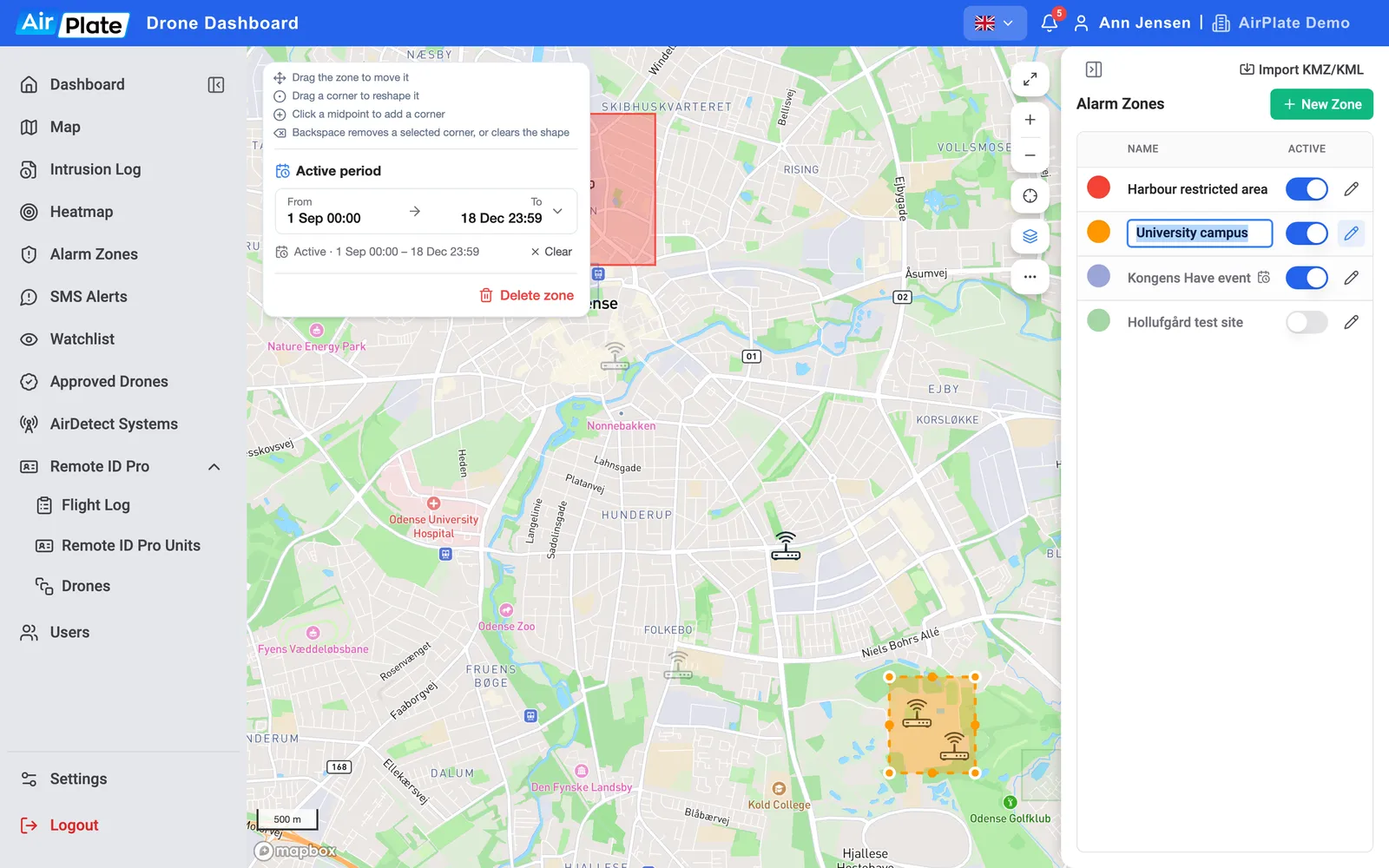Click the AirPlate logo
The width and height of the screenshot is (1389, 868).
(73, 23)
